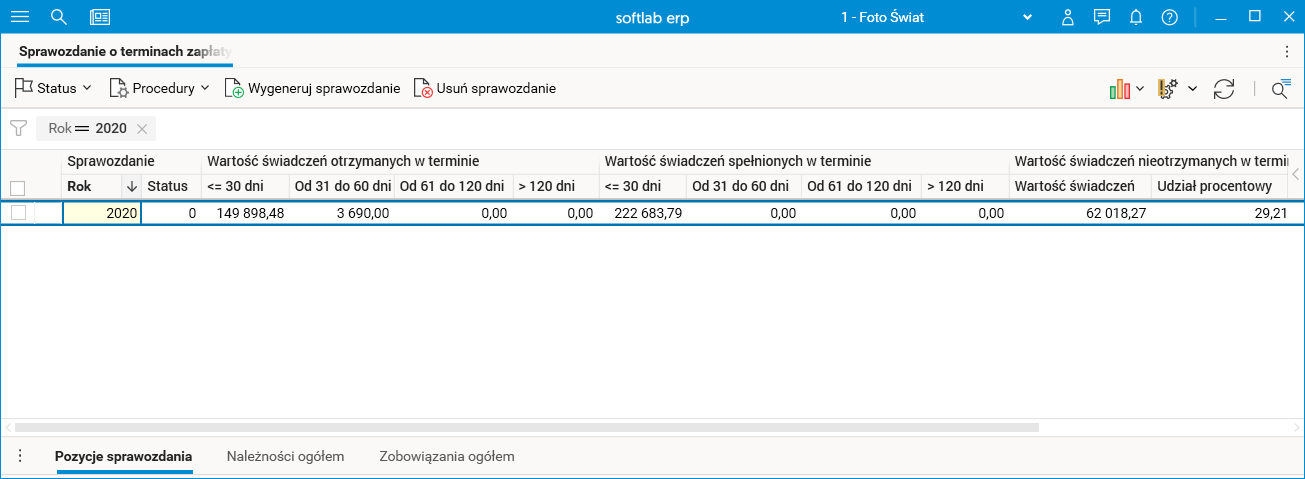Image resolution: width=1305 pixels, height=479 pixels.
Task: Open the user profile icon
Action: (x=1068, y=17)
